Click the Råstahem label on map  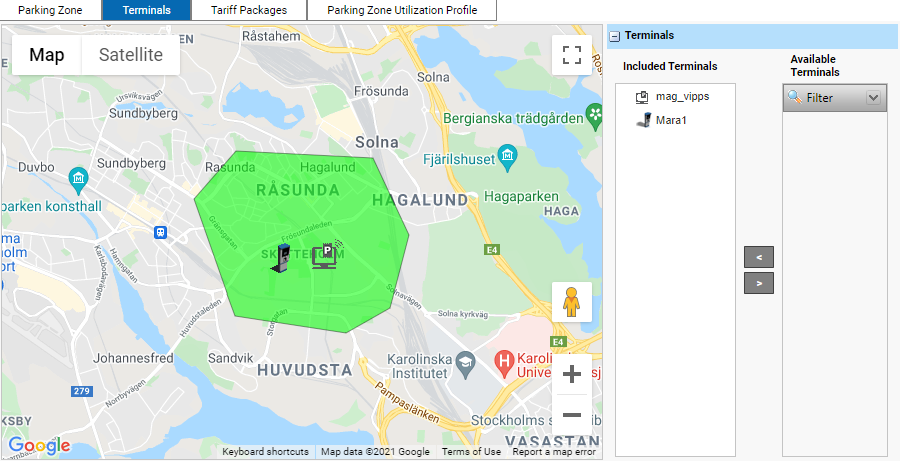pyautogui.click(x=271, y=36)
